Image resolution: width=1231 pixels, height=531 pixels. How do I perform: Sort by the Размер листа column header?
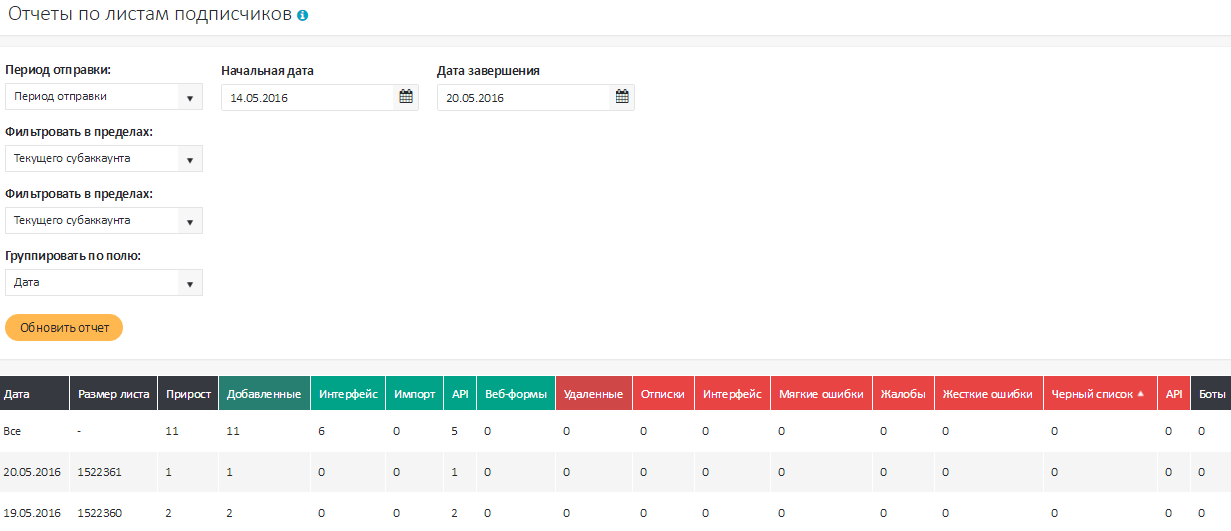[113, 394]
